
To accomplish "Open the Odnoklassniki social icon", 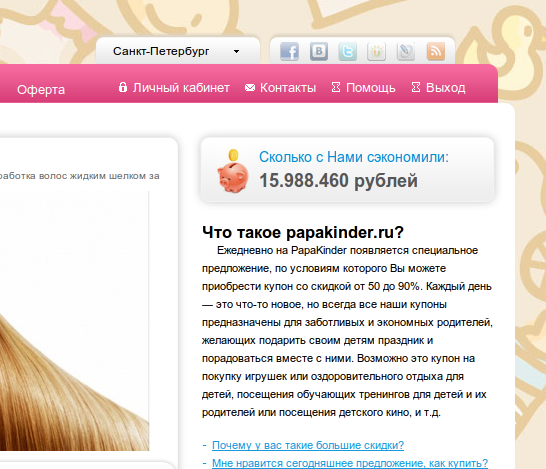I will (x=376, y=52).
